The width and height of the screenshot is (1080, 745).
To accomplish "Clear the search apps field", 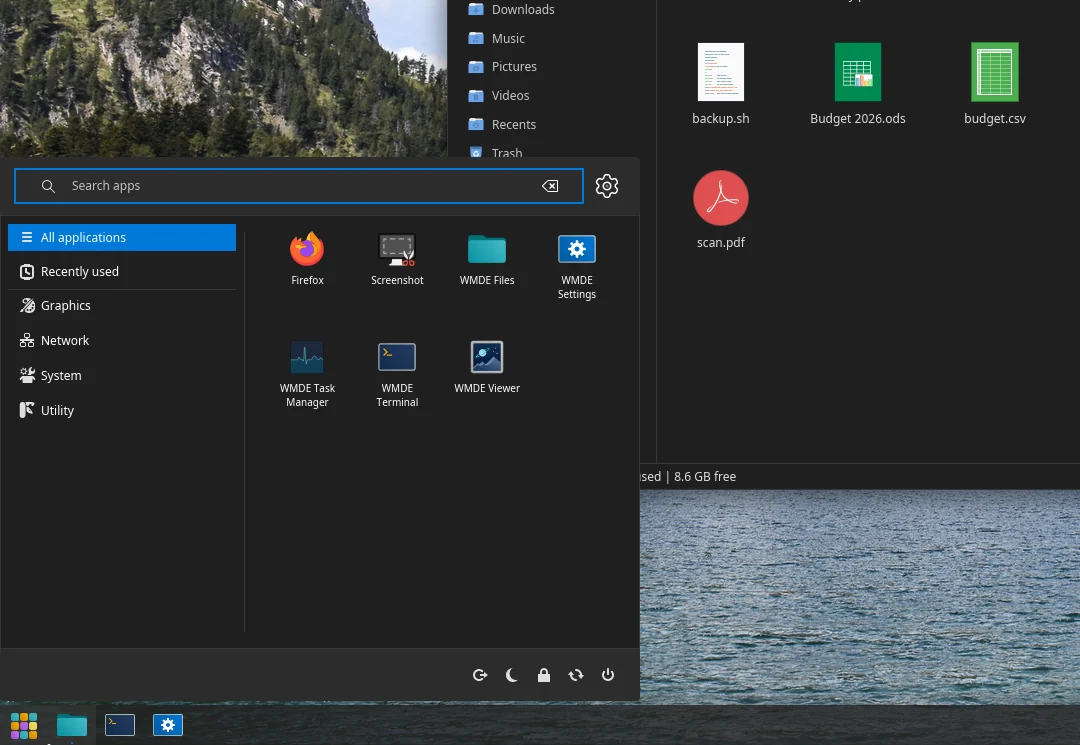I will [x=550, y=186].
